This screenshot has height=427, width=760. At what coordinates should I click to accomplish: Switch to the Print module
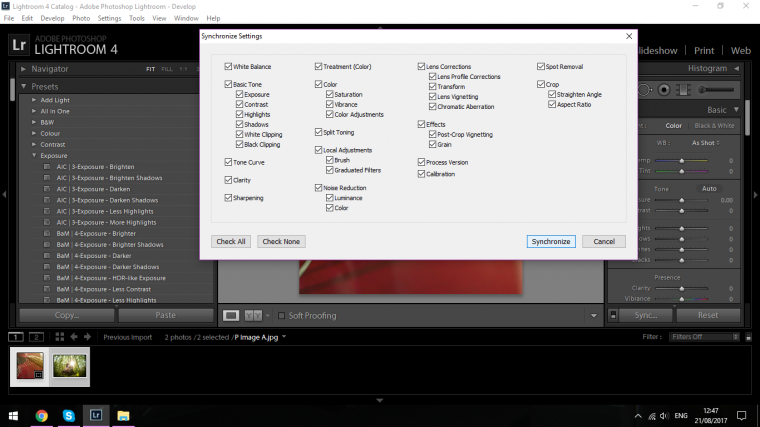tap(704, 50)
